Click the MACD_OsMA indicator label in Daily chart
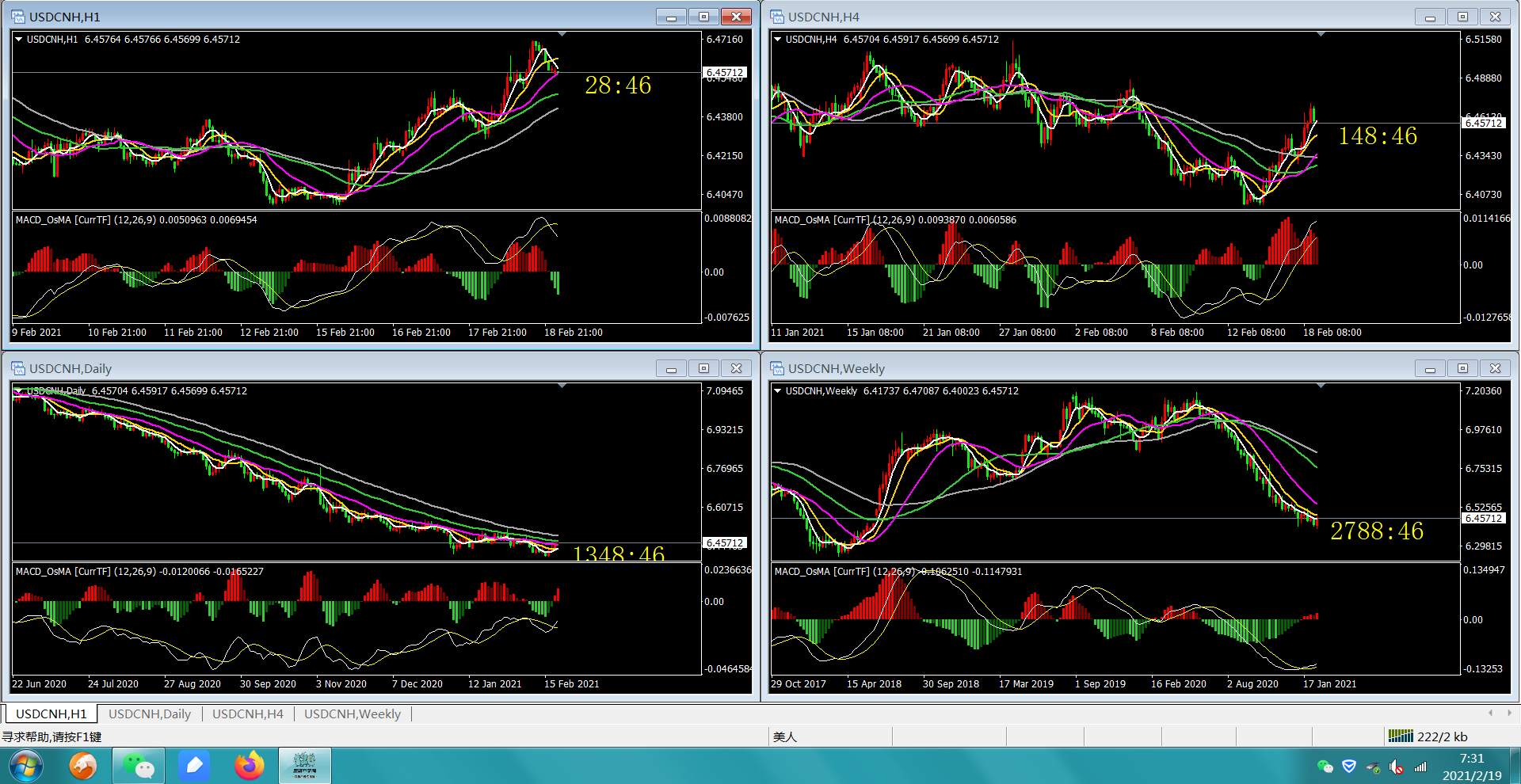 [x=139, y=571]
